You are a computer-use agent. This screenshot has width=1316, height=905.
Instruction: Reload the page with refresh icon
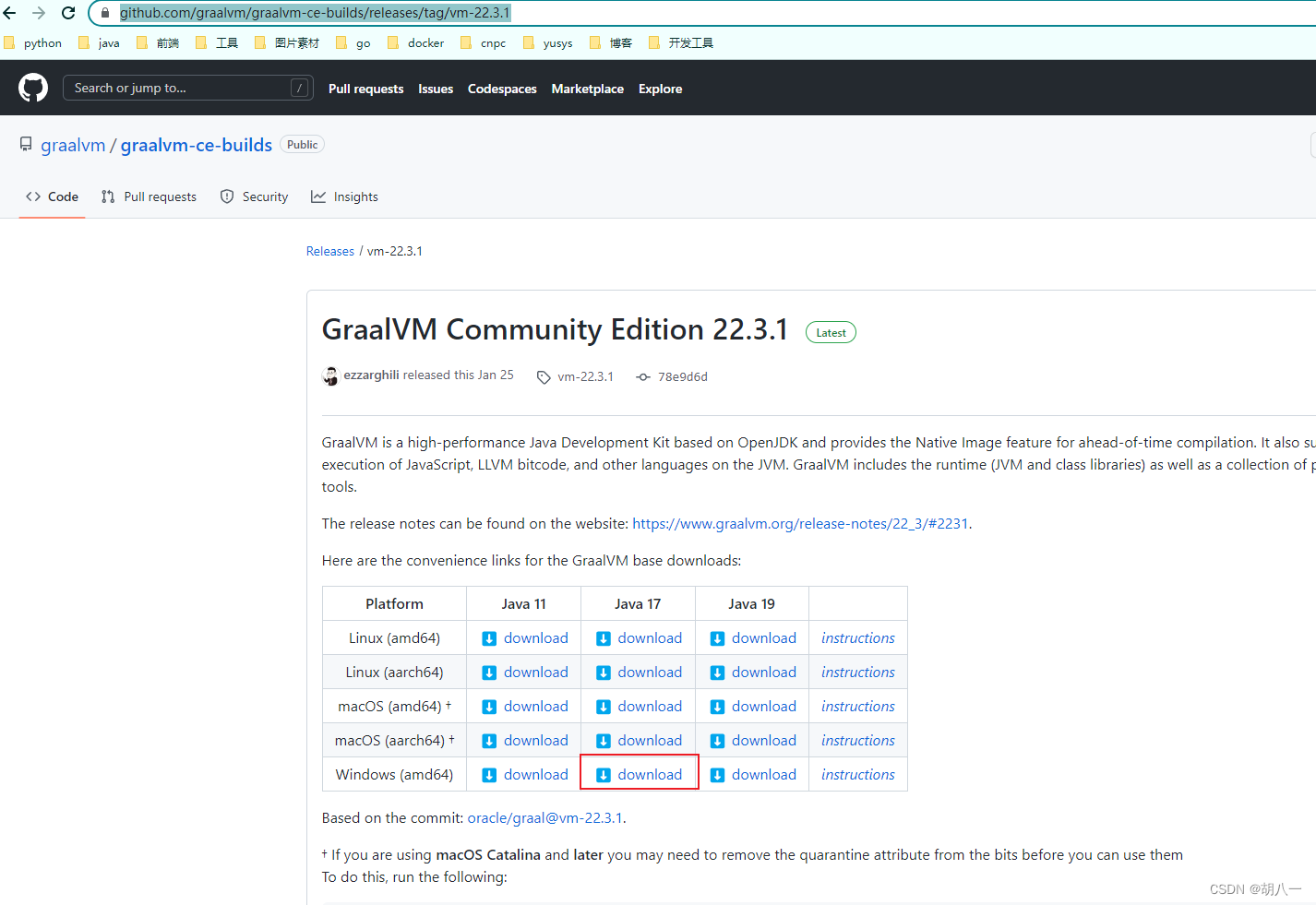68,13
